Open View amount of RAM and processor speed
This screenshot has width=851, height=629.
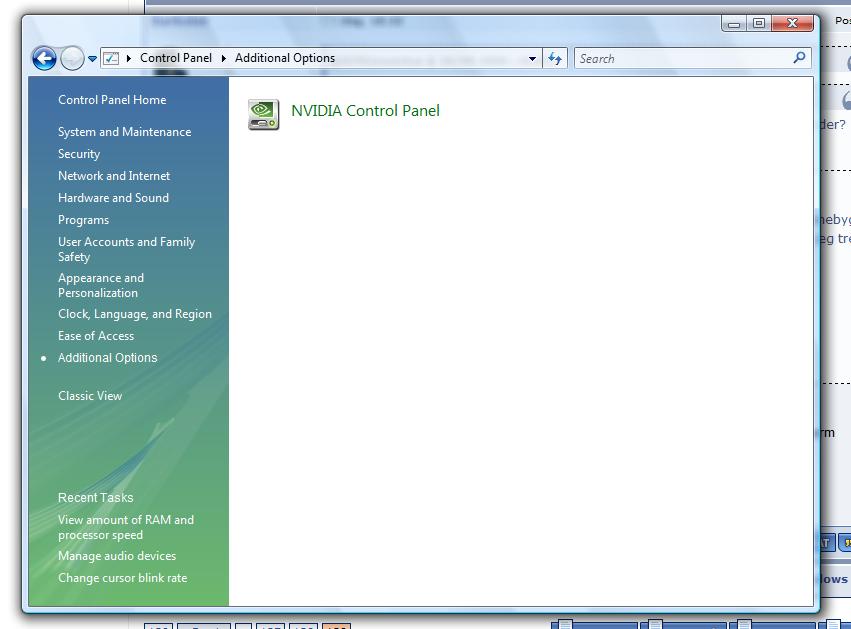[x=126, y=528]
